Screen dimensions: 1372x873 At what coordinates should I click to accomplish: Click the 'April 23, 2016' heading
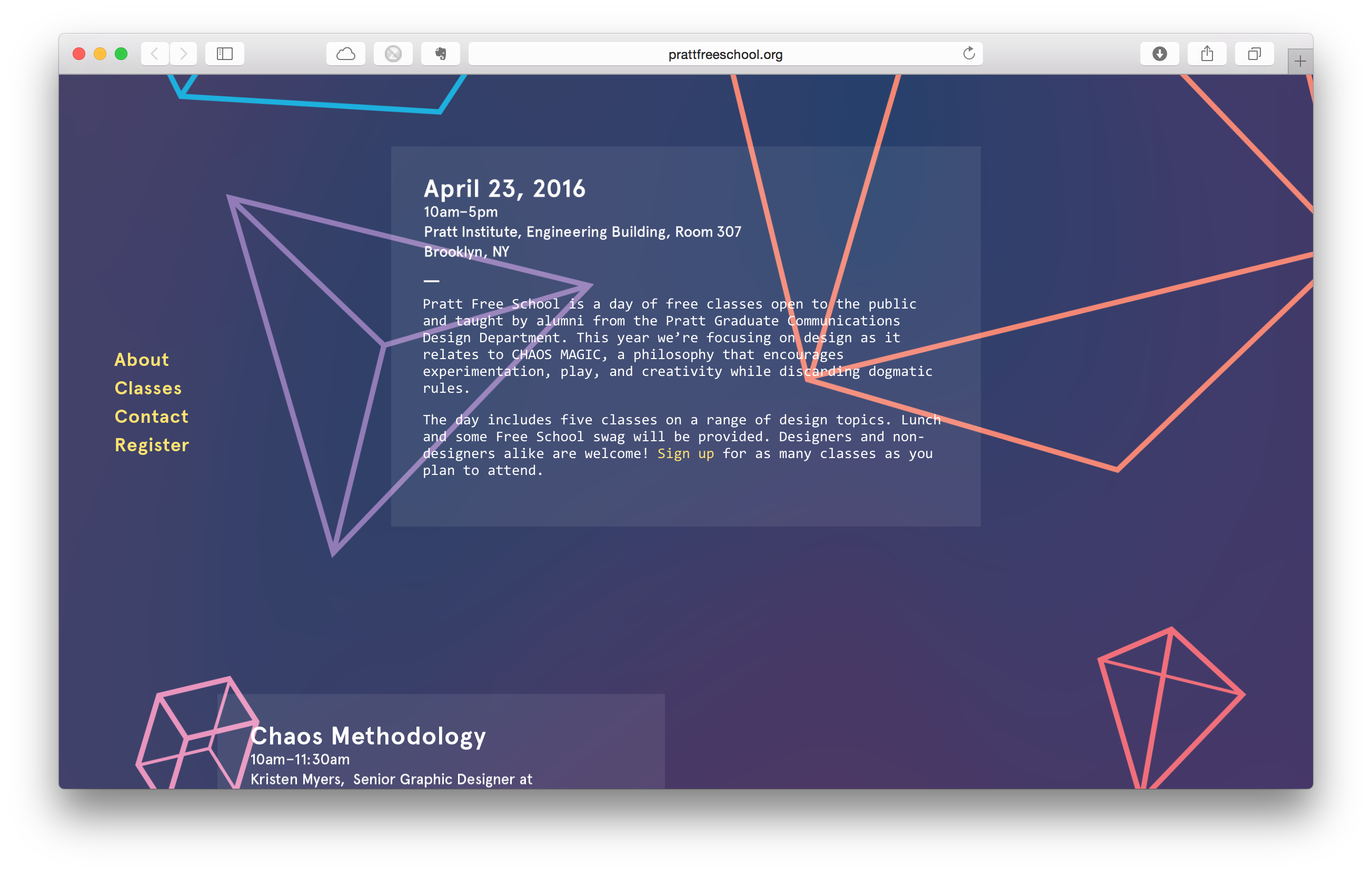(x=504, y=189)
